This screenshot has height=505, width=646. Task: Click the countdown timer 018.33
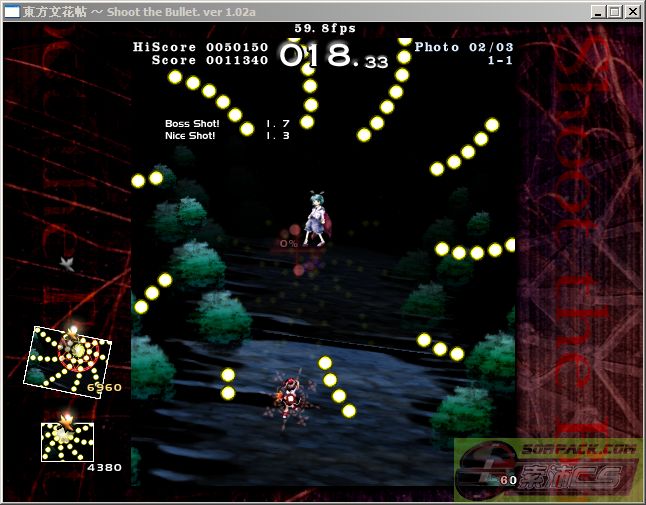click(334, 55)
